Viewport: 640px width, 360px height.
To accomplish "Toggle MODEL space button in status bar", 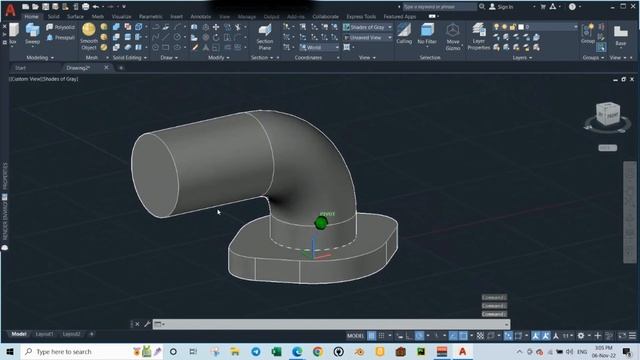I will click(x=356, y=336).
